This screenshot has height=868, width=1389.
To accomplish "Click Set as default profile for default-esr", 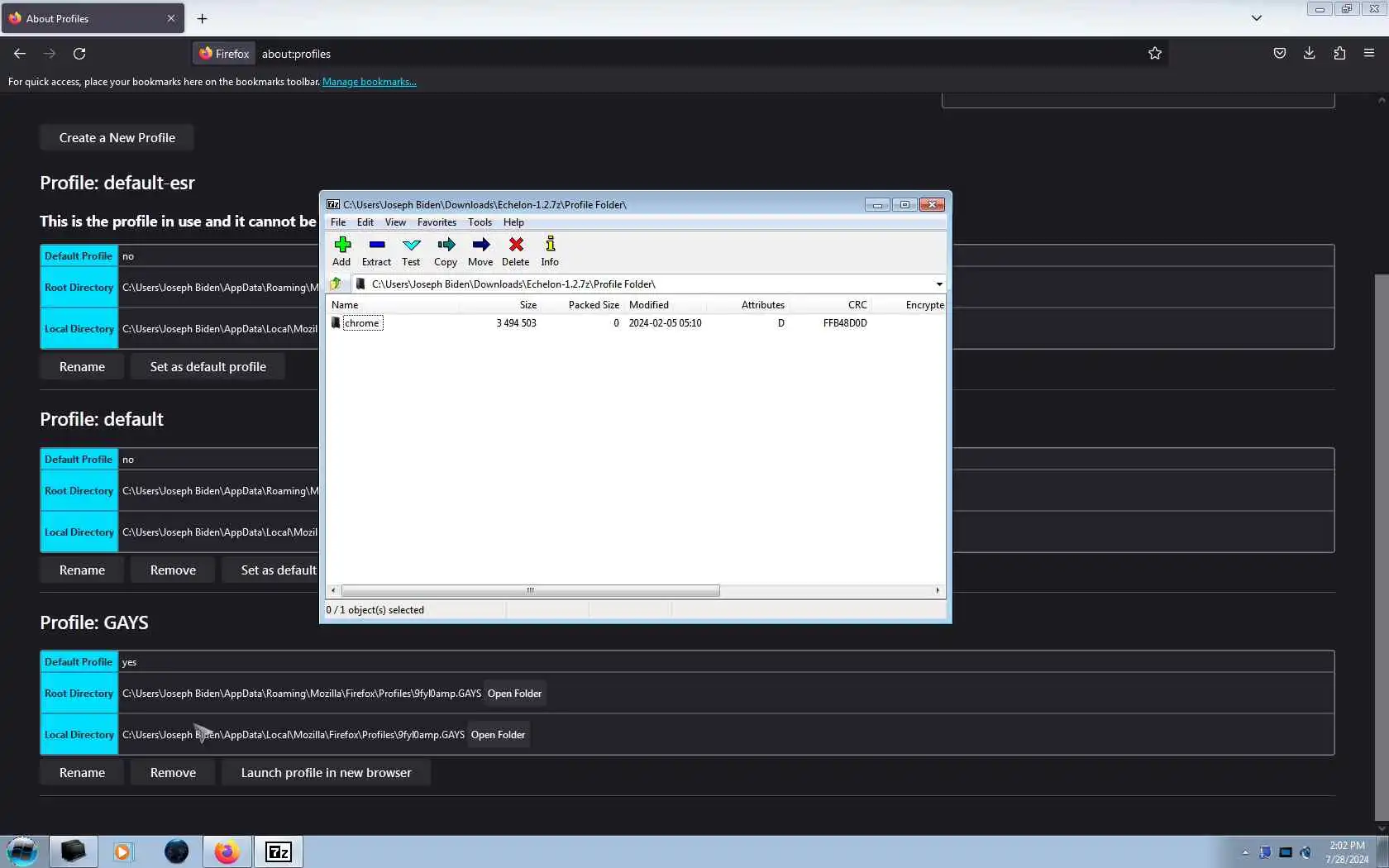I will click(x=208, y=367).
